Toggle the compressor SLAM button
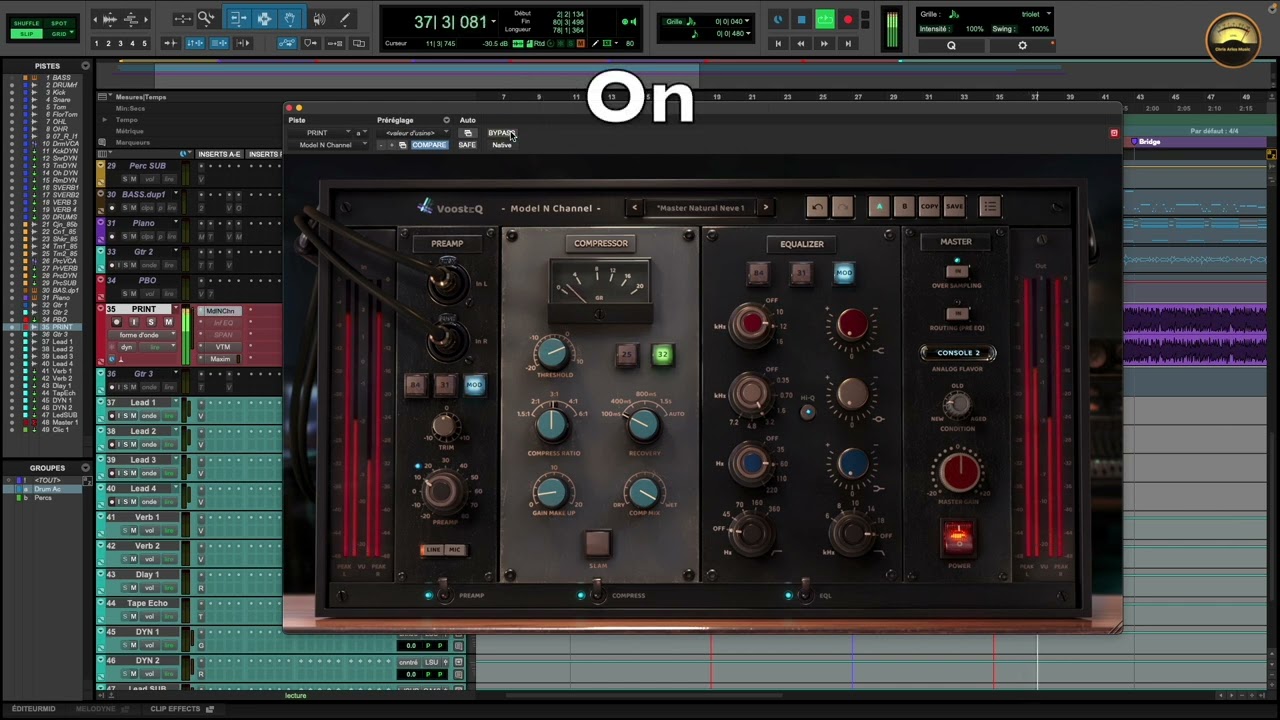This screenshot has width=1280, height=720. [597, 542]
